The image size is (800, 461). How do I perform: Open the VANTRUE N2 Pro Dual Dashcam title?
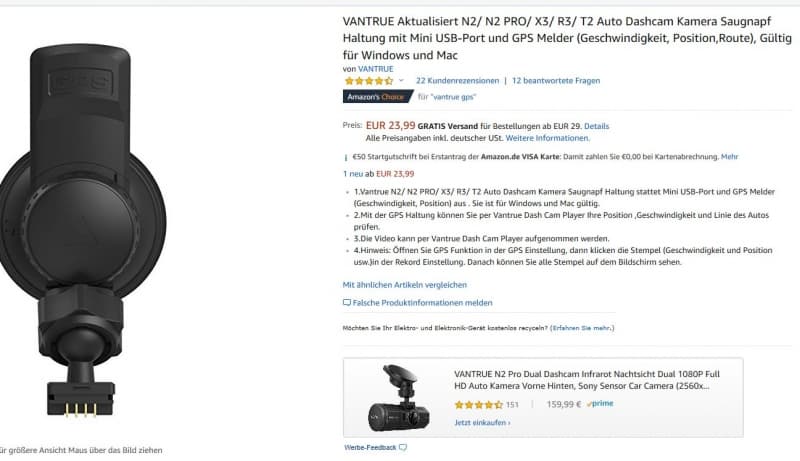click(587, 380)
